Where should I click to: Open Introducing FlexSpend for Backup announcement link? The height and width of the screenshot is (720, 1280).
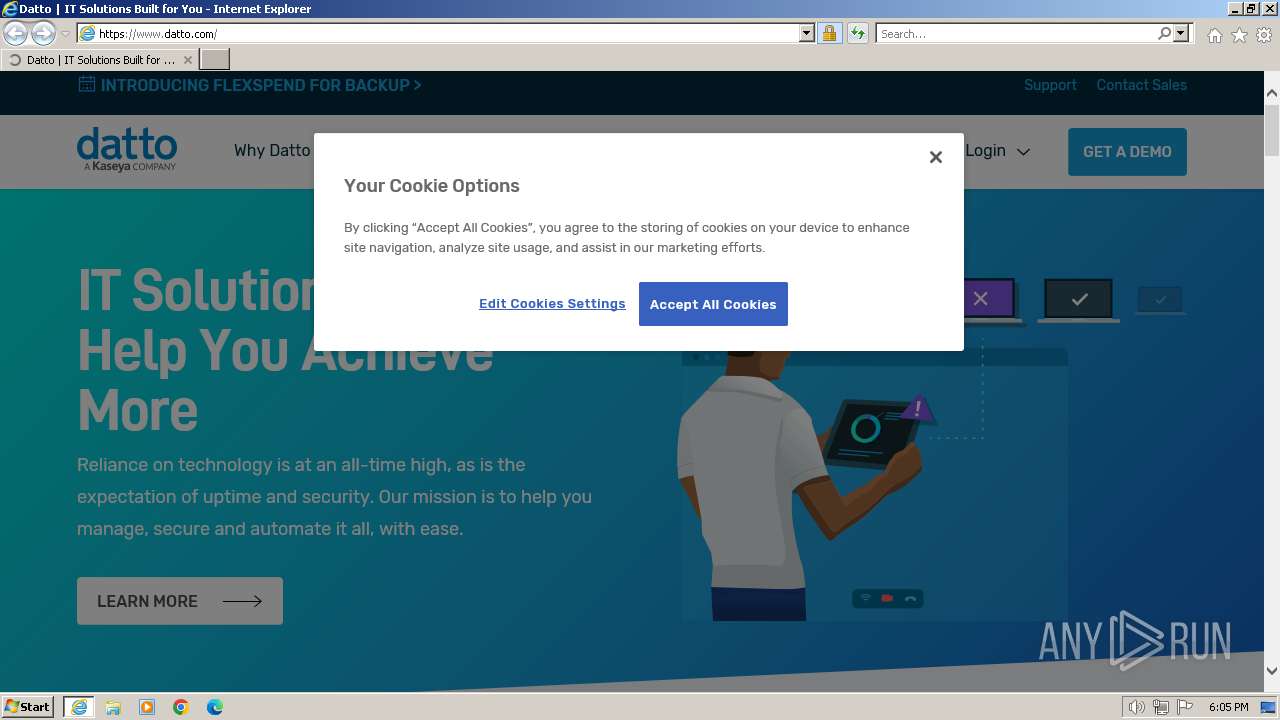click(261, 85)
